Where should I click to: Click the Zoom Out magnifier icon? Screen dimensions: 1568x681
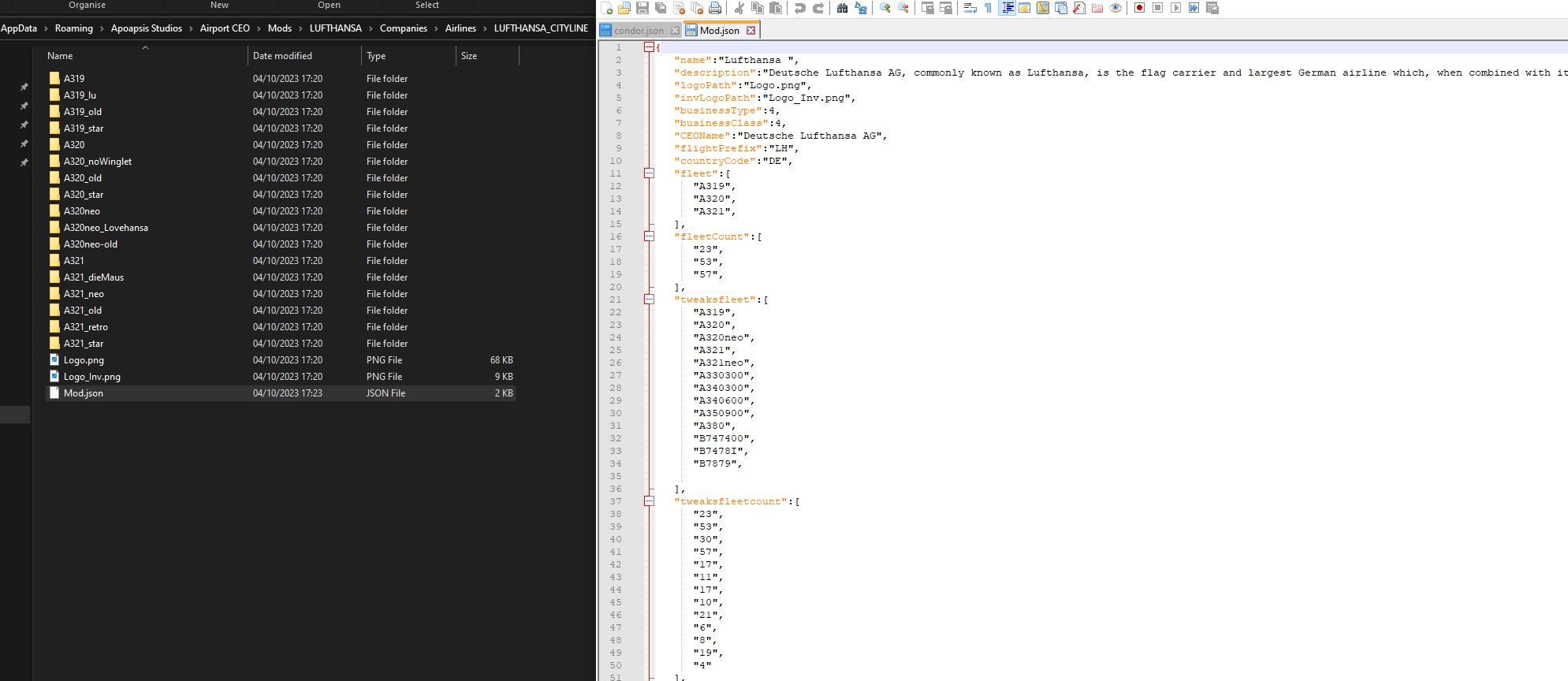tap(903, 8)
